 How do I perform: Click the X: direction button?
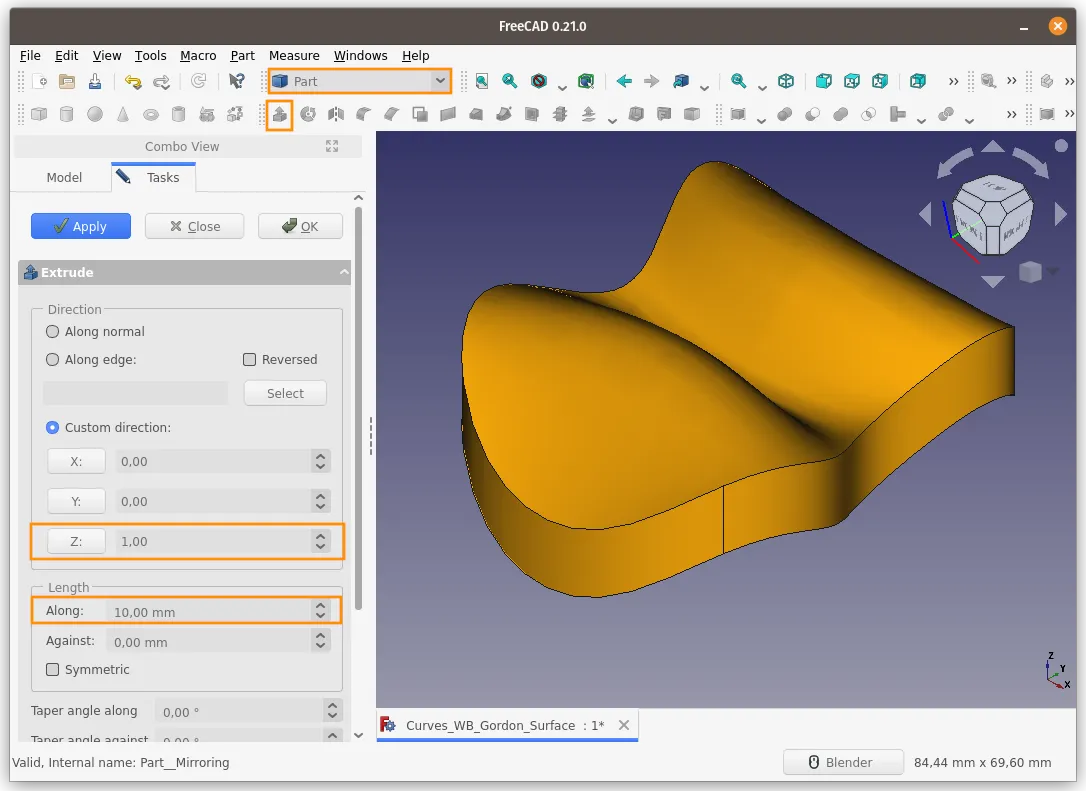point(76,461)
